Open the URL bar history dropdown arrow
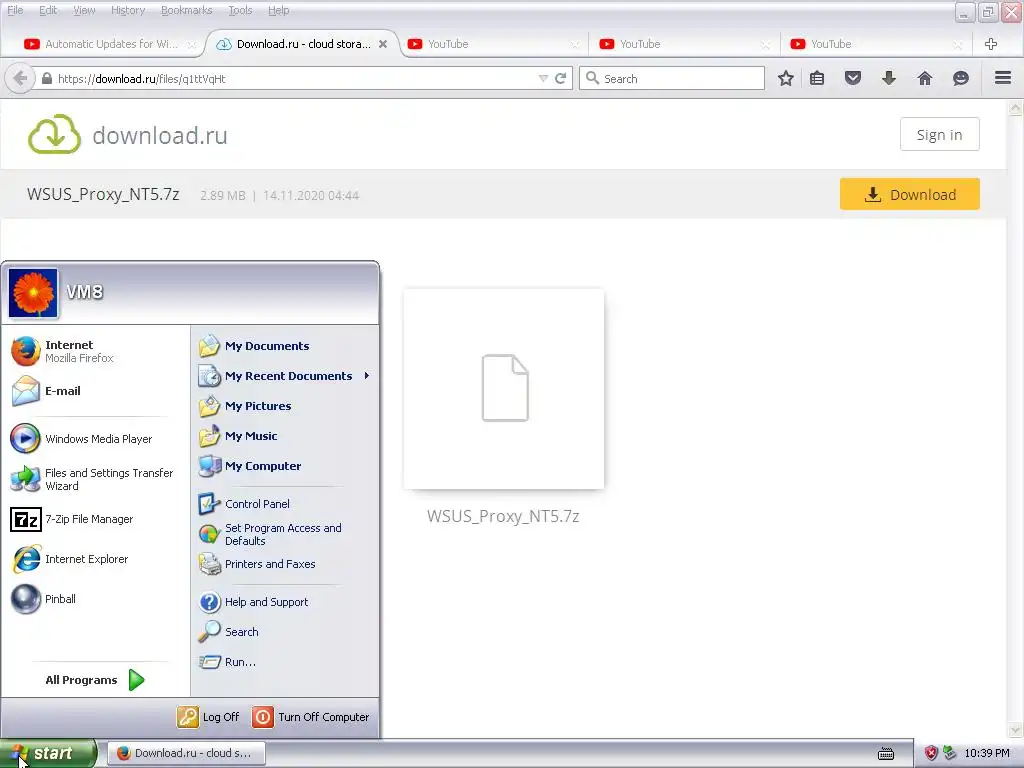The image size is (1024, 768). point(543,78)
